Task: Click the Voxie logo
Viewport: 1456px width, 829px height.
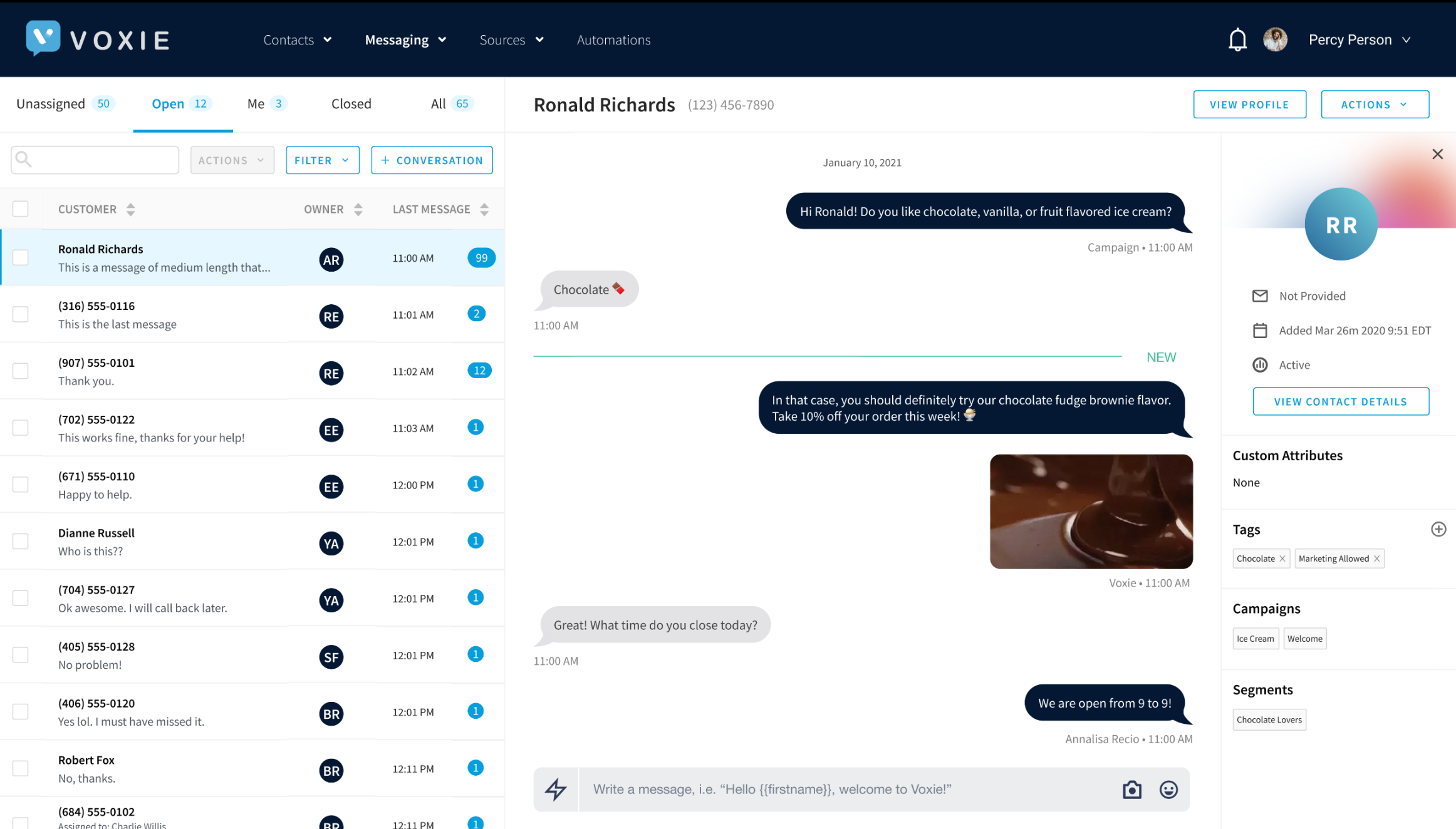Action: click(96, 39)
